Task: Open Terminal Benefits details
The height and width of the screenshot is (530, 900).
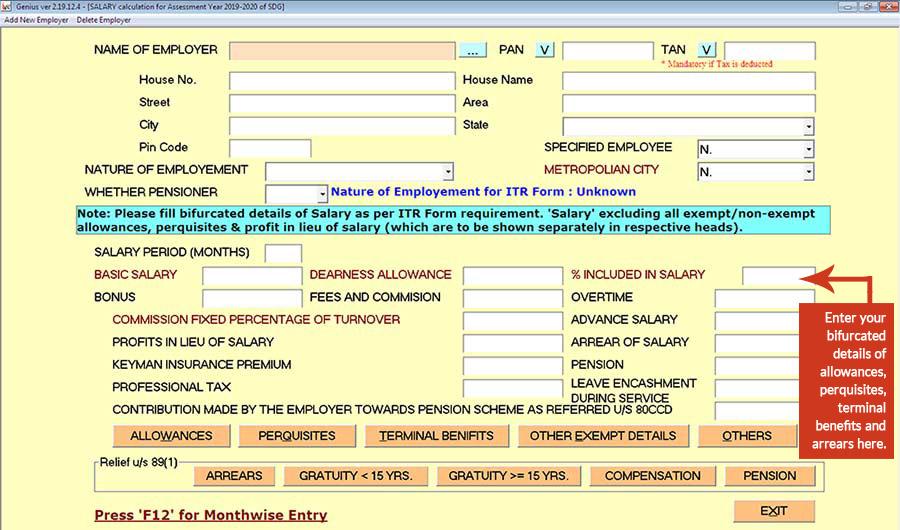Action: point(436,436)
